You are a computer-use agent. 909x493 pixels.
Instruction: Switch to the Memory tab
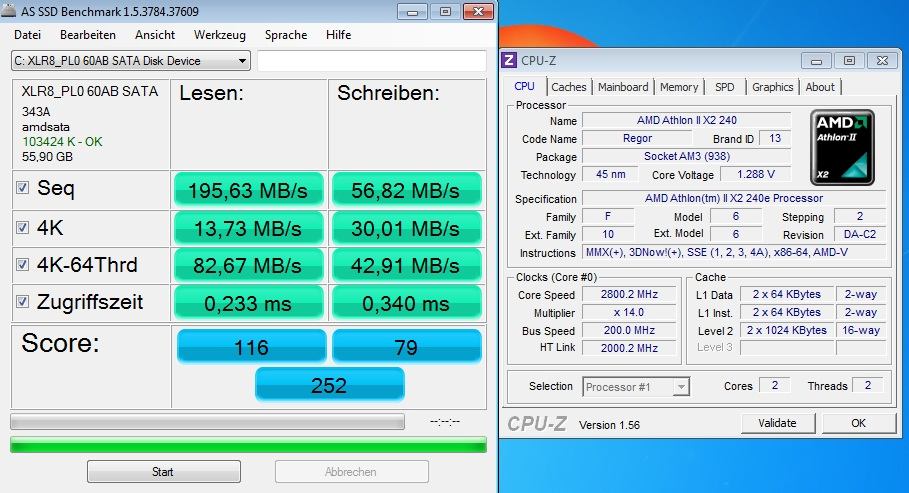coord(679,87)
